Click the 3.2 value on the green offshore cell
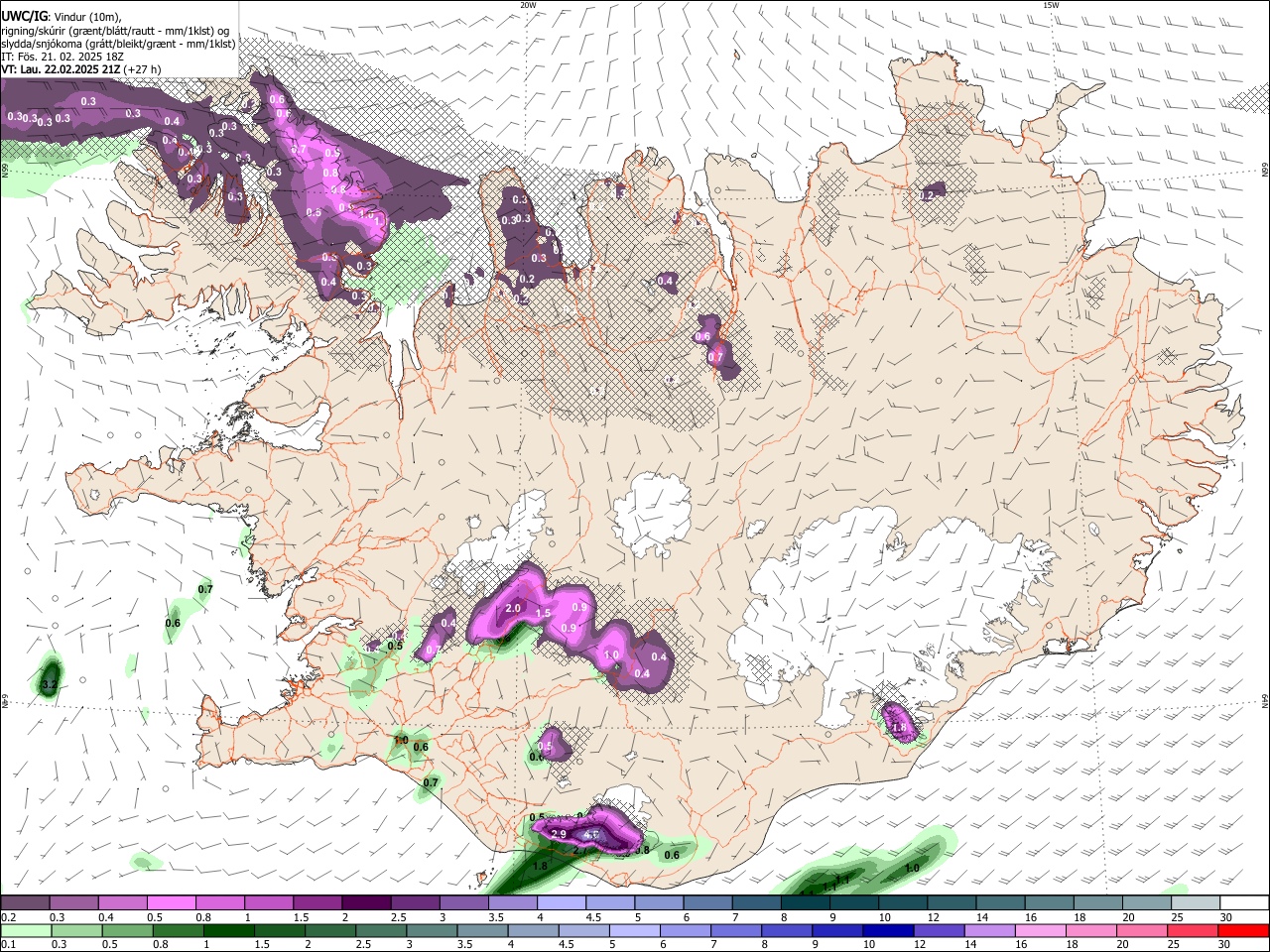 (x=50, y=685)
